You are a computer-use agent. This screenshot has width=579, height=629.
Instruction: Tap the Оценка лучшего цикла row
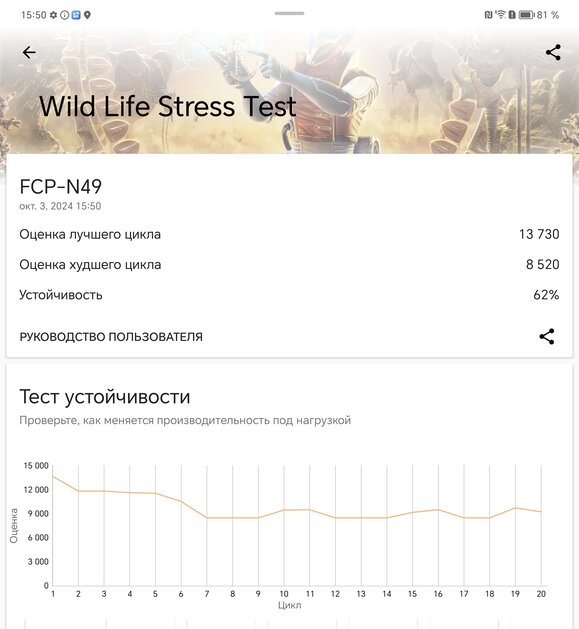point(289,234)
